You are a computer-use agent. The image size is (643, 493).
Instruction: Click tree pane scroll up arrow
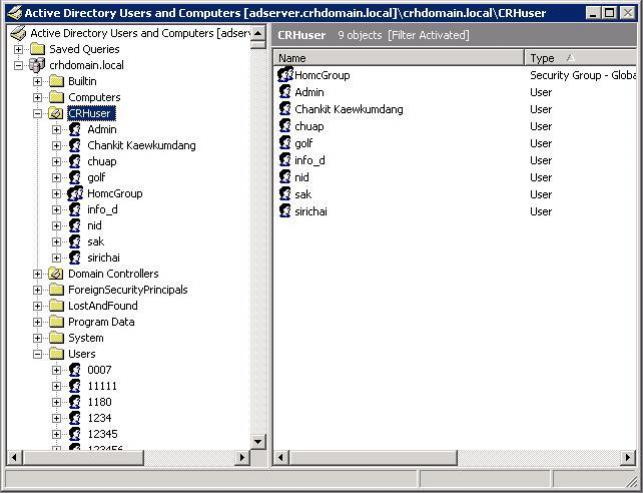coord(258,33)
